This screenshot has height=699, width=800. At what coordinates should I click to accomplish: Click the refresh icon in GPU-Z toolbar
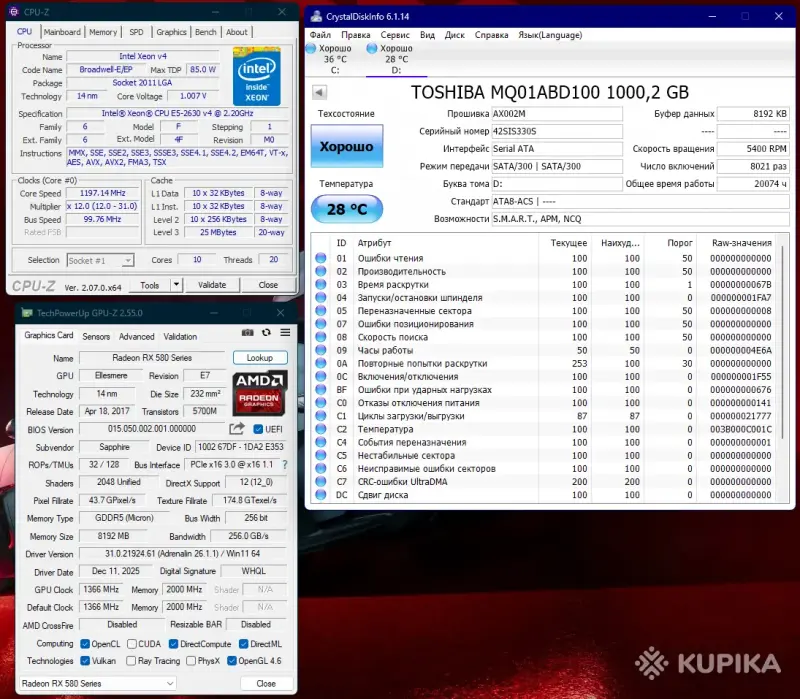266,333
